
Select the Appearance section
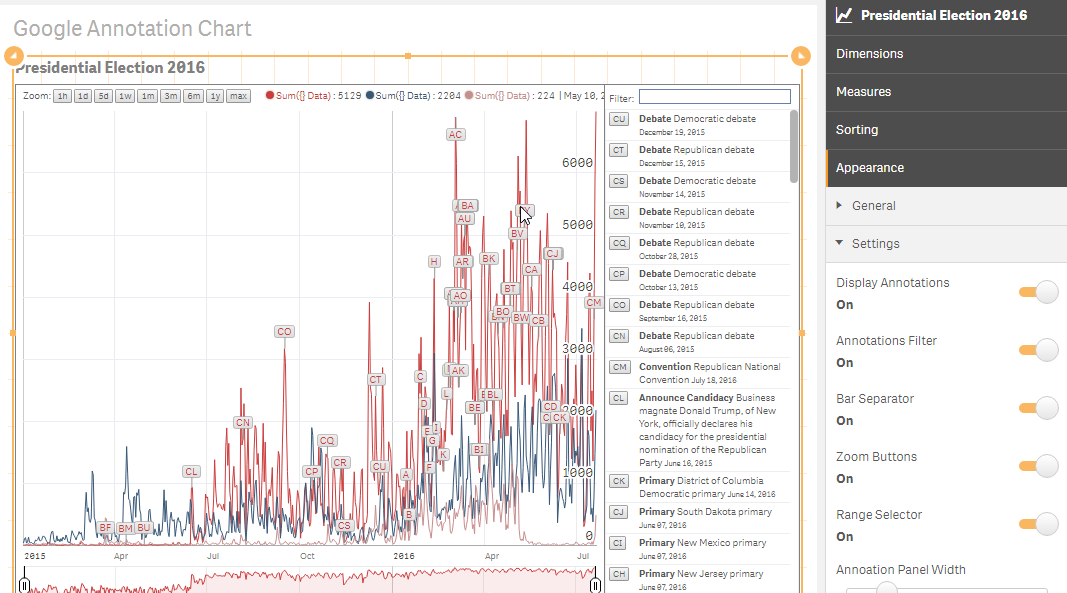click(x=947, y=168)
